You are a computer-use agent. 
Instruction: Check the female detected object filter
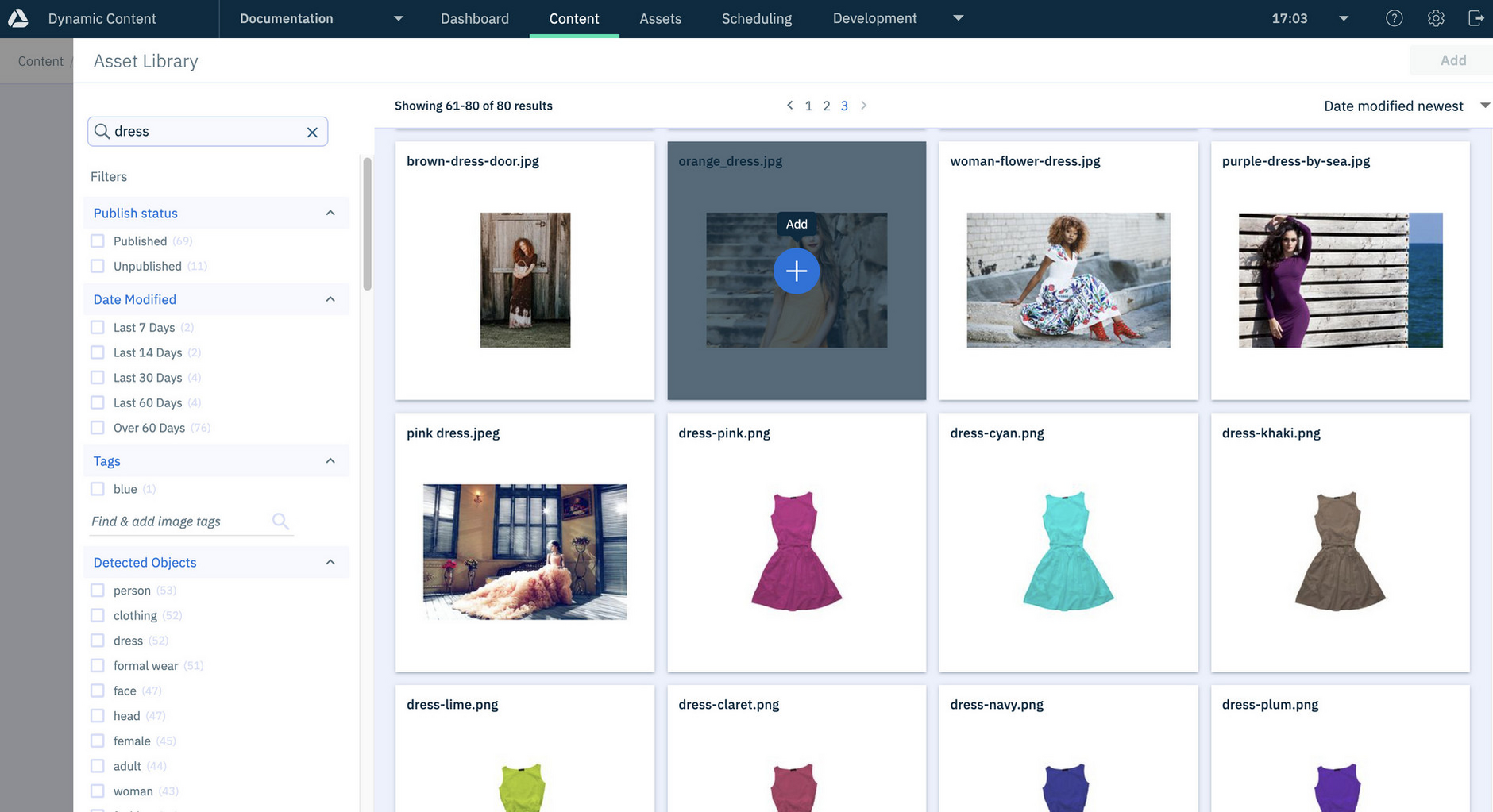[x=98, y=741]
